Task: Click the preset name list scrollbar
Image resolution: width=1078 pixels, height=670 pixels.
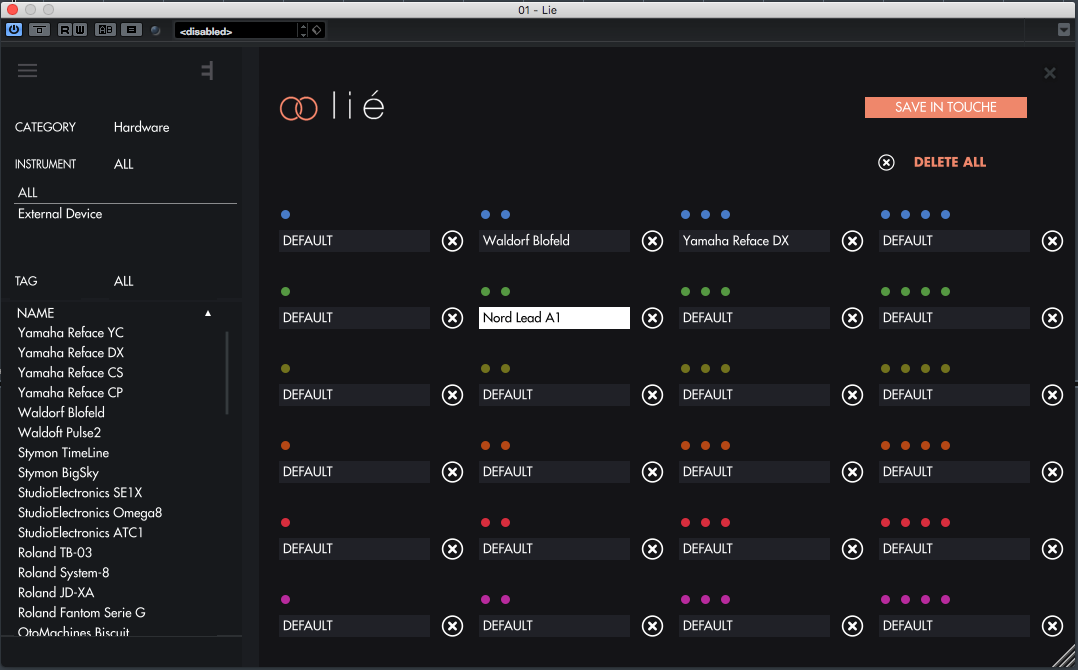Action: pos(227,373)
